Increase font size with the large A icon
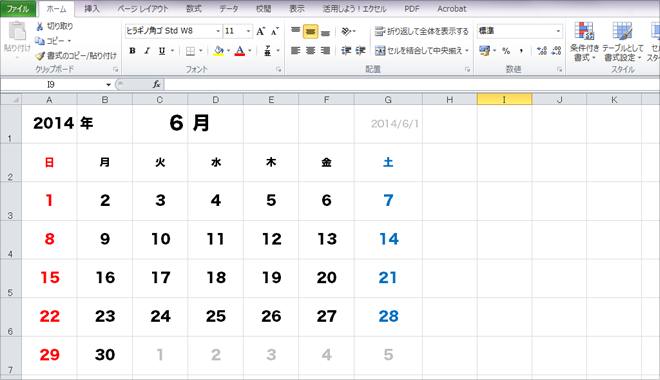660x380 pixels. [261, 31]
